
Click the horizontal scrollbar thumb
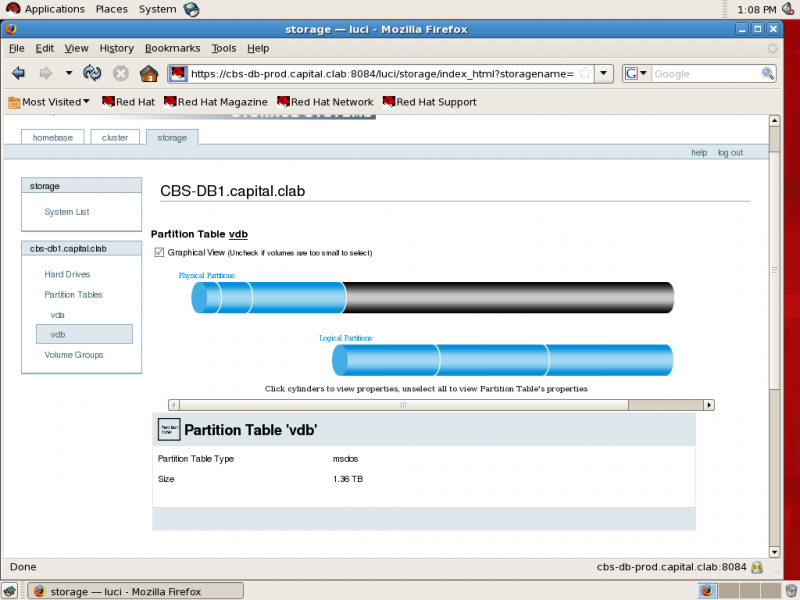pyautogui.click(x=404, y=405)
